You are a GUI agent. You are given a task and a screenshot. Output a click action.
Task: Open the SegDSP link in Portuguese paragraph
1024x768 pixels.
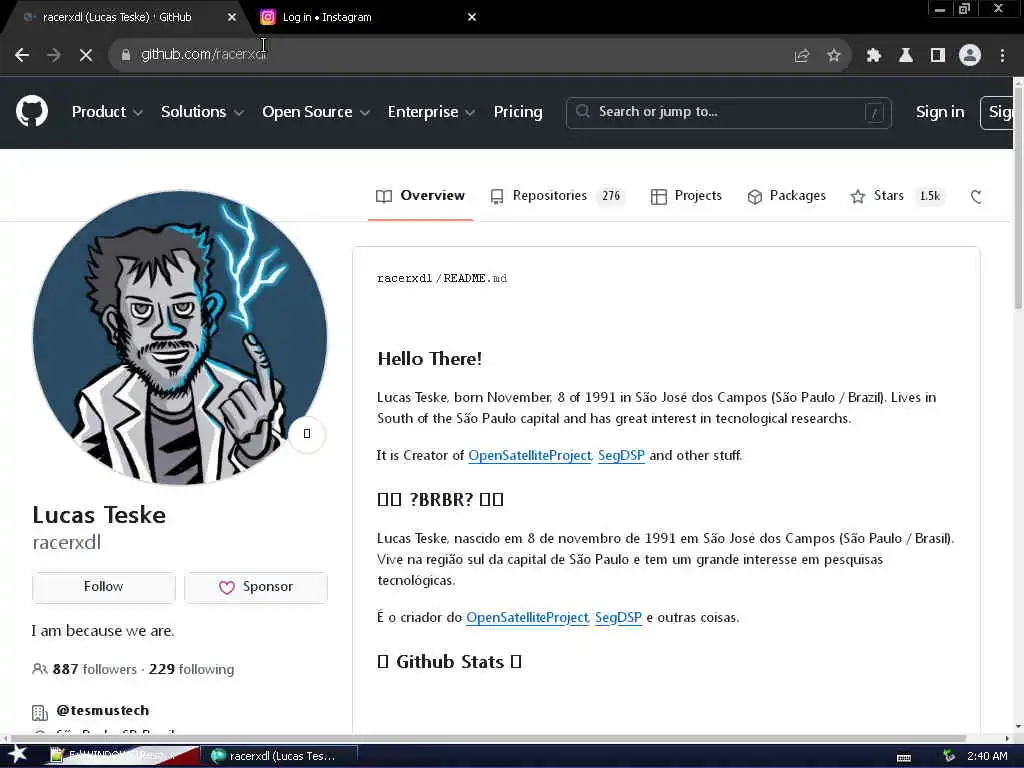pos(618,617)
